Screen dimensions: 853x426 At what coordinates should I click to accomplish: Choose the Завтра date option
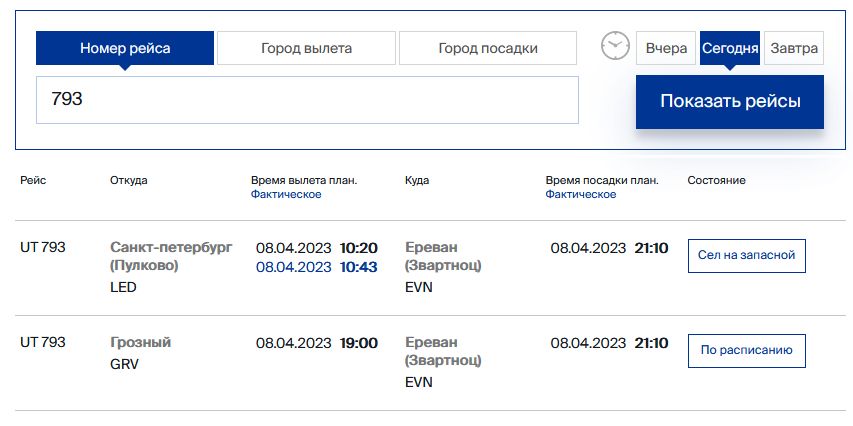[x=794, y=48]
